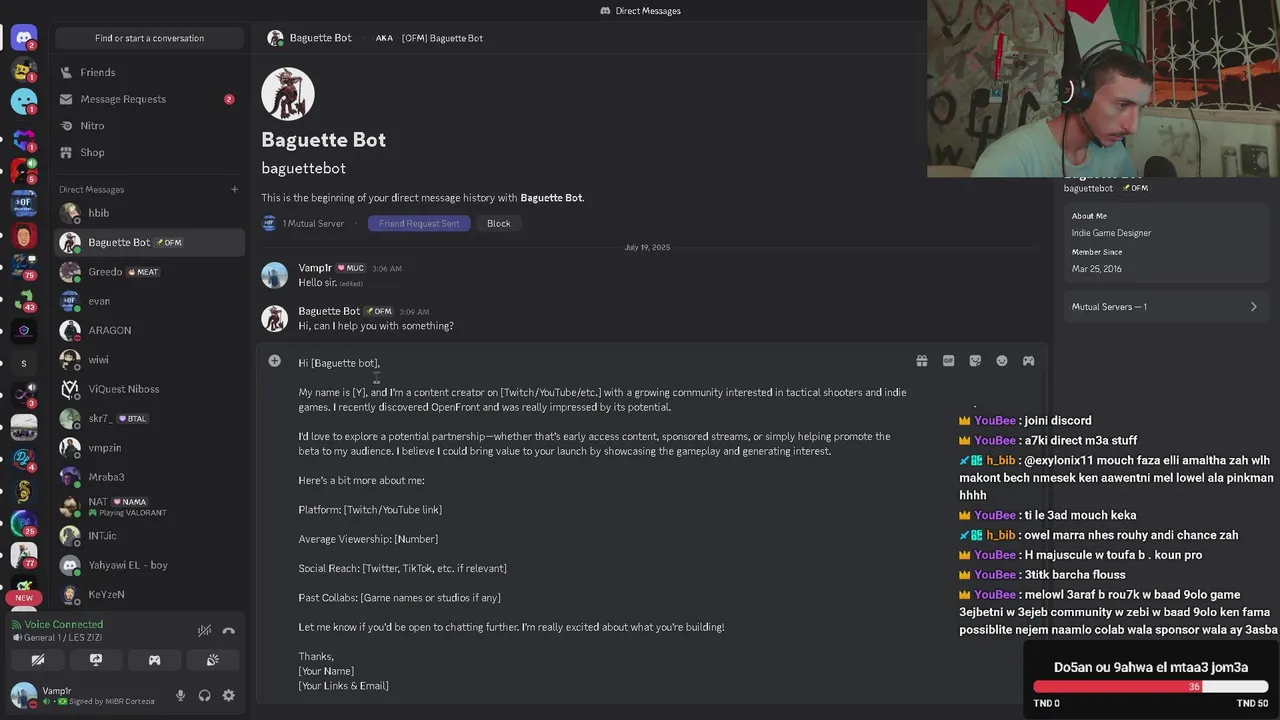Screen dimensions: 1280x720
Task: Open the Friends tab
Action: coord(97,72)
